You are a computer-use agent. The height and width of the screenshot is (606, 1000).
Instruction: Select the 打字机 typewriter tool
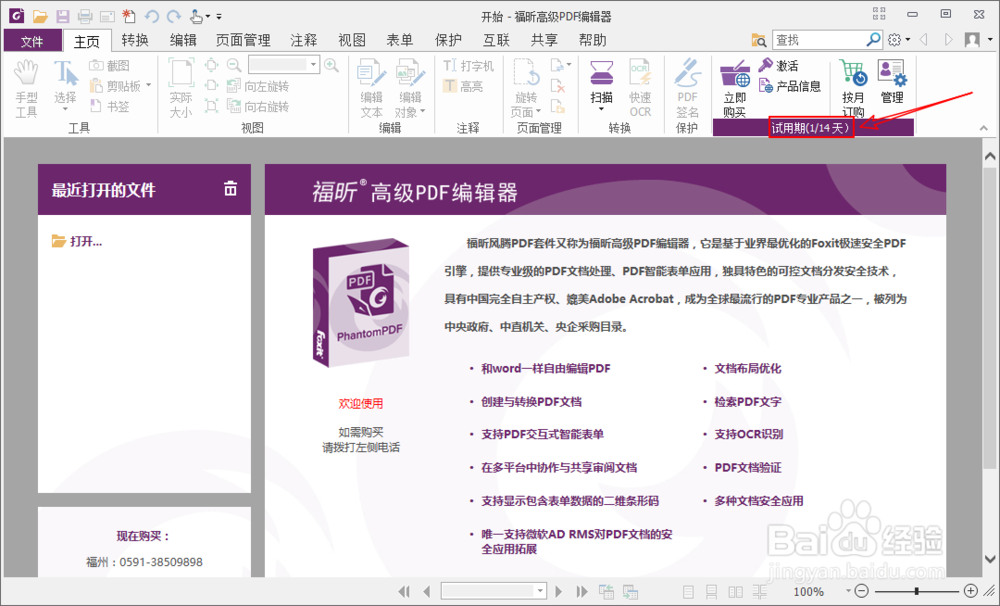468,66
